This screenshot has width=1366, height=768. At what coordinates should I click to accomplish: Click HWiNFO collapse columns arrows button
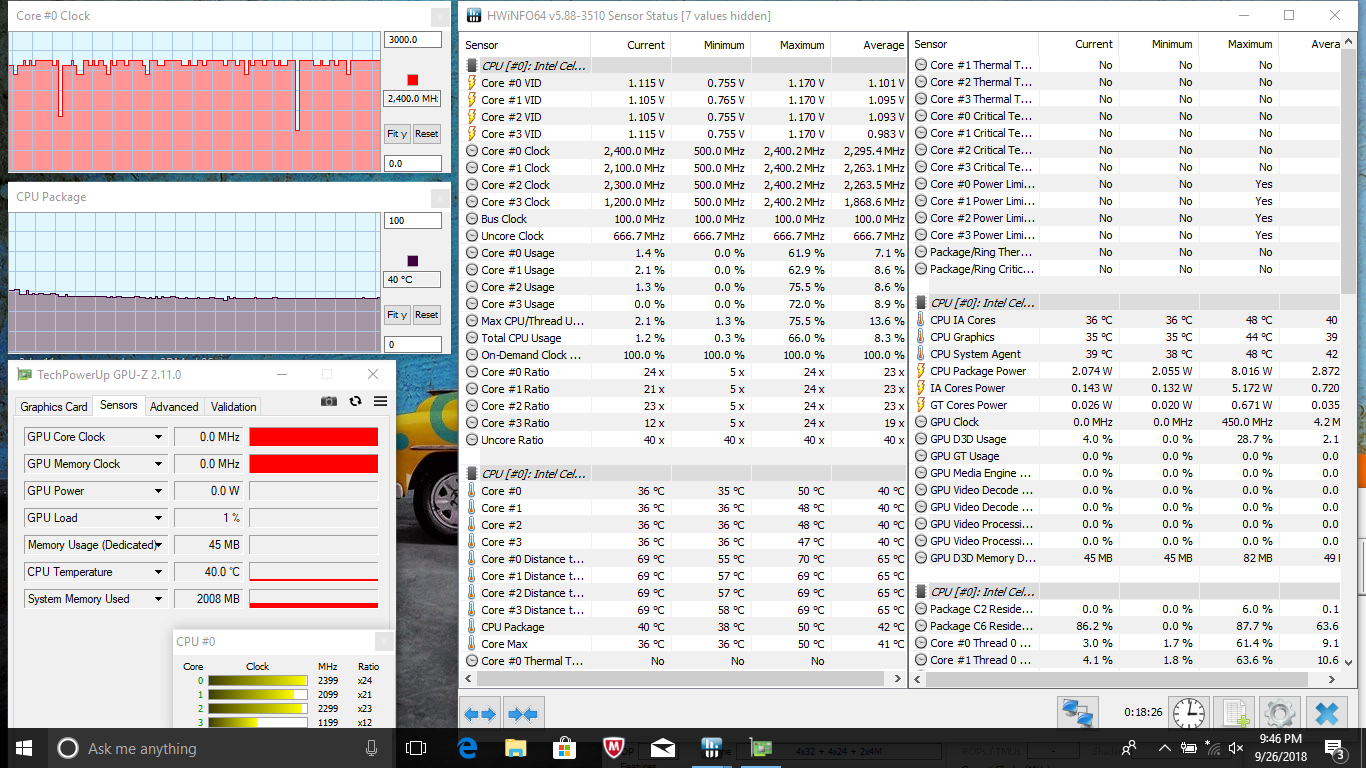point(524,714)
